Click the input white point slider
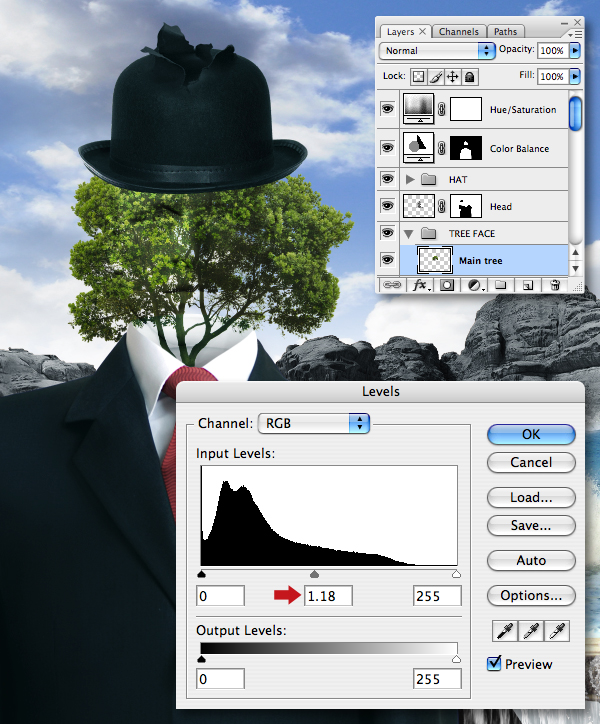Image resolution: width=600 pixels, height=724 pixels. (456, 574)
